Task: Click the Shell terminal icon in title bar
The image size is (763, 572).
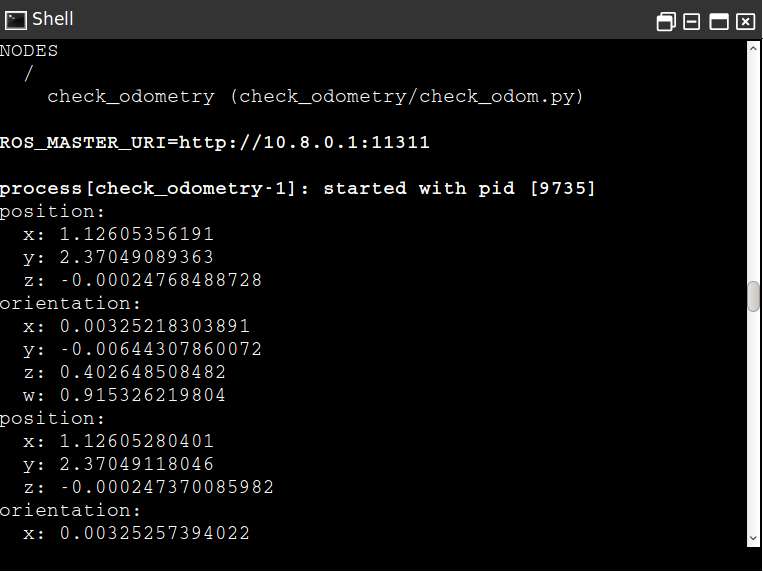Action: point(16,20)
